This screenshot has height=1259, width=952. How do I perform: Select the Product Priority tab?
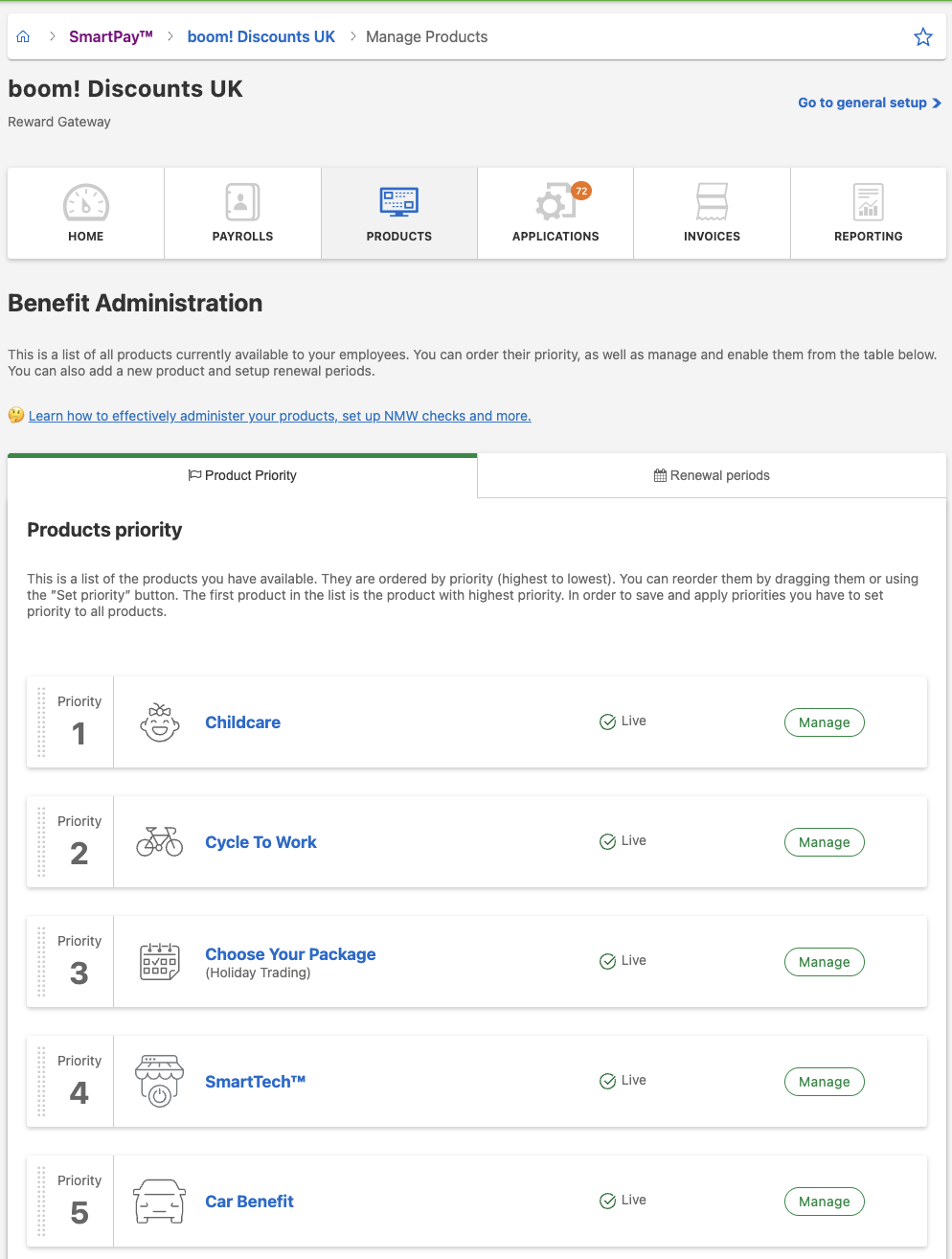(x=242, y=474)
